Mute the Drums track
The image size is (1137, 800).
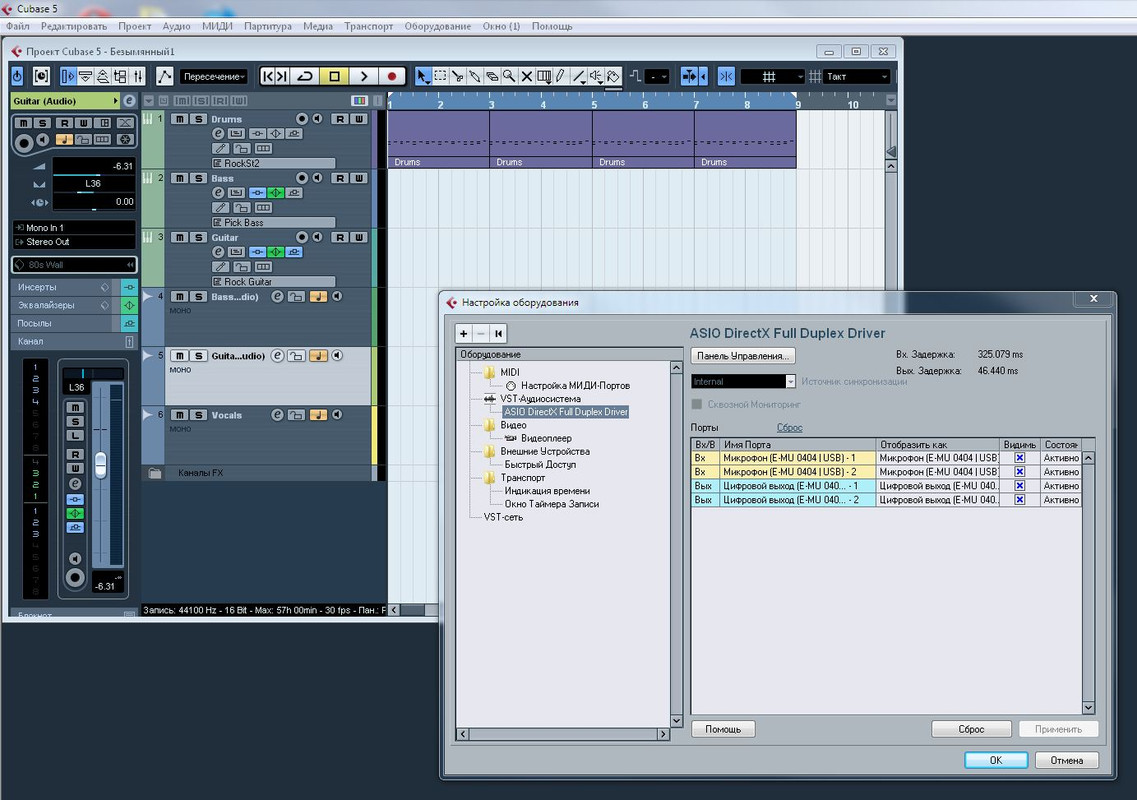point(179,119)
